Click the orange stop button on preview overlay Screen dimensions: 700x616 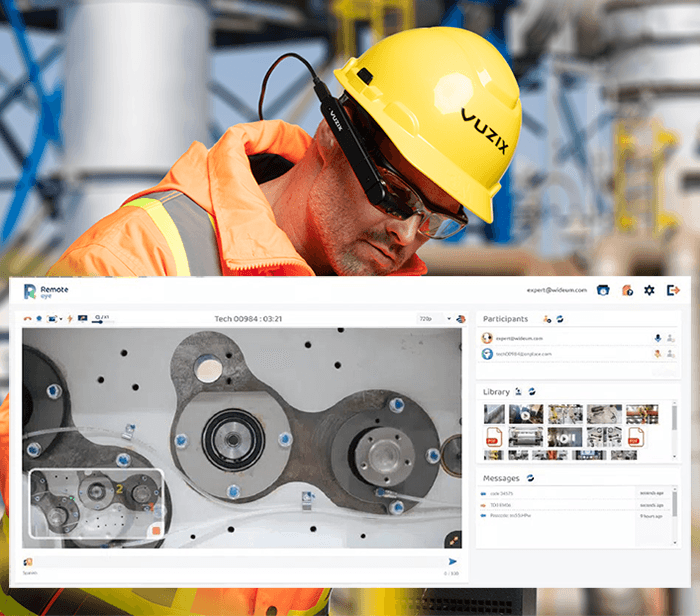tap(156, 530)
